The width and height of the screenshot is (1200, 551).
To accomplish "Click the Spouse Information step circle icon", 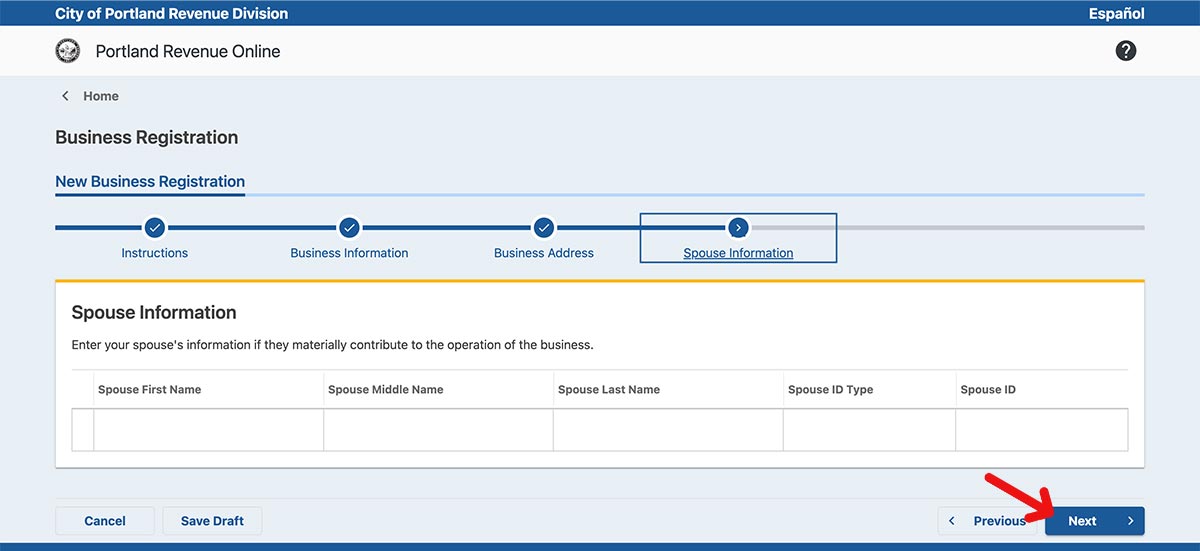I will (x=738, y=227).
